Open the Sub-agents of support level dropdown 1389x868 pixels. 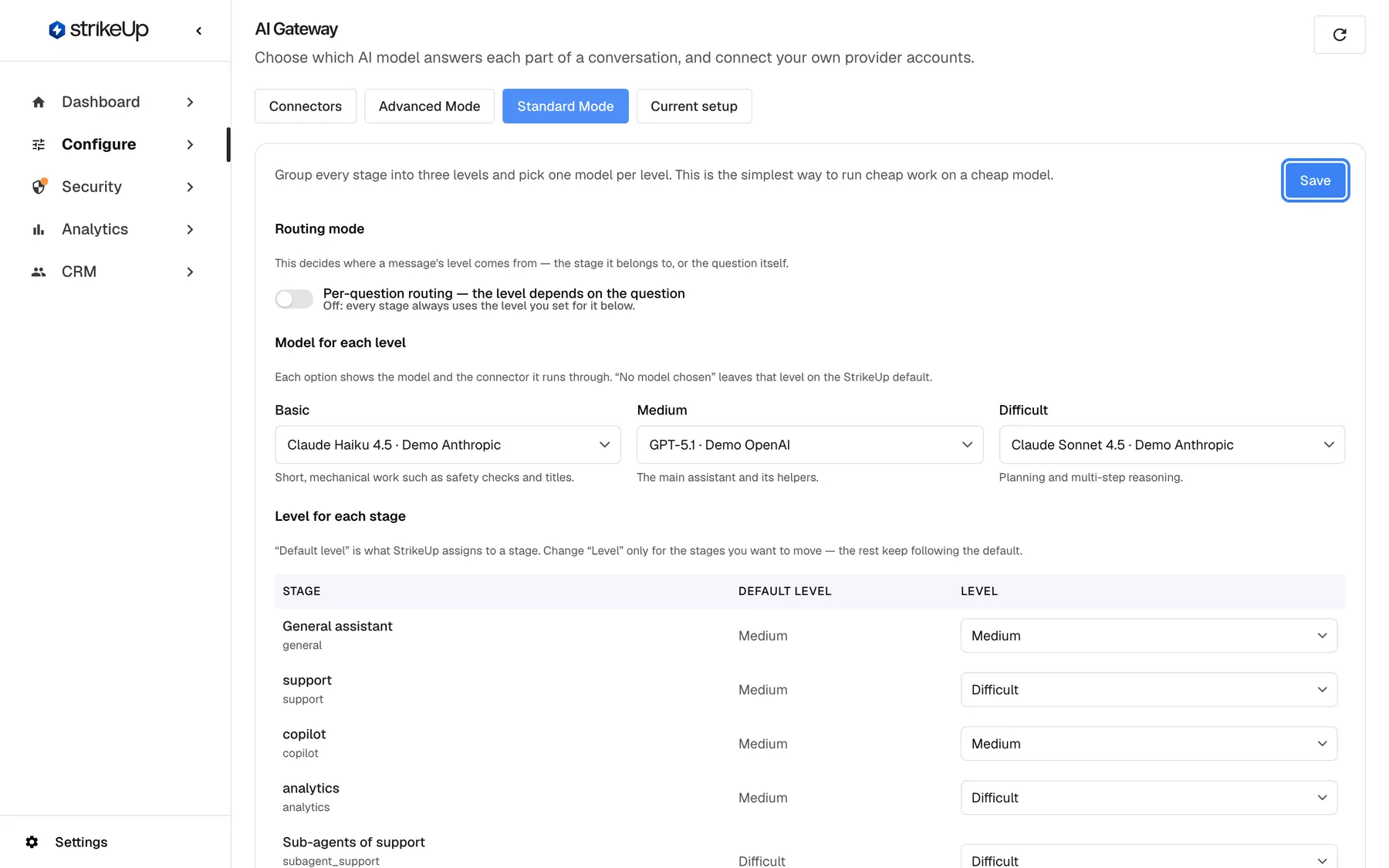[x=1148, y=856]
